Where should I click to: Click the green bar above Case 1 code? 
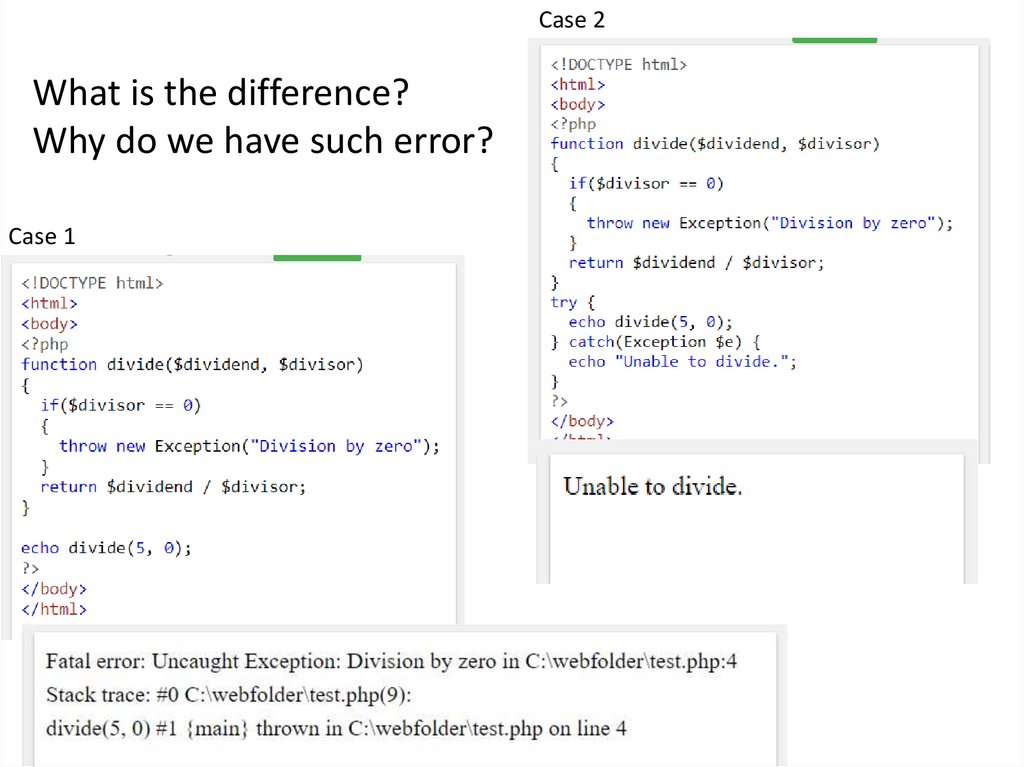(317, 258)
